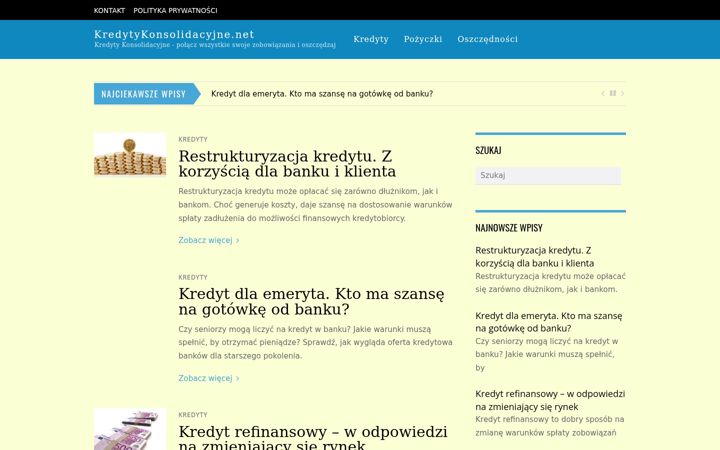Show previous post in news ticker
Screen dimensions: 720x450
point(602,94)
